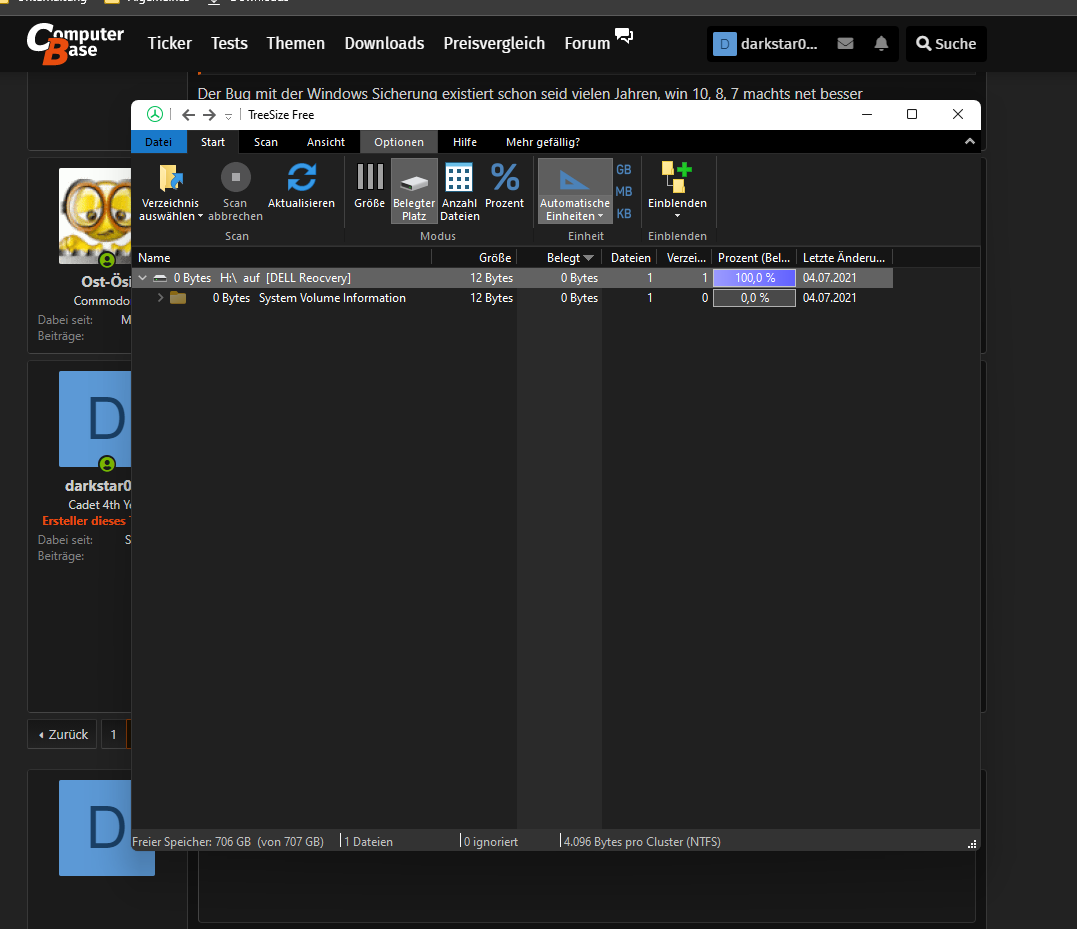Screen dimensions: 1077x929
Task: Click the window resize grip icon
Action: [x=972, y=844]
